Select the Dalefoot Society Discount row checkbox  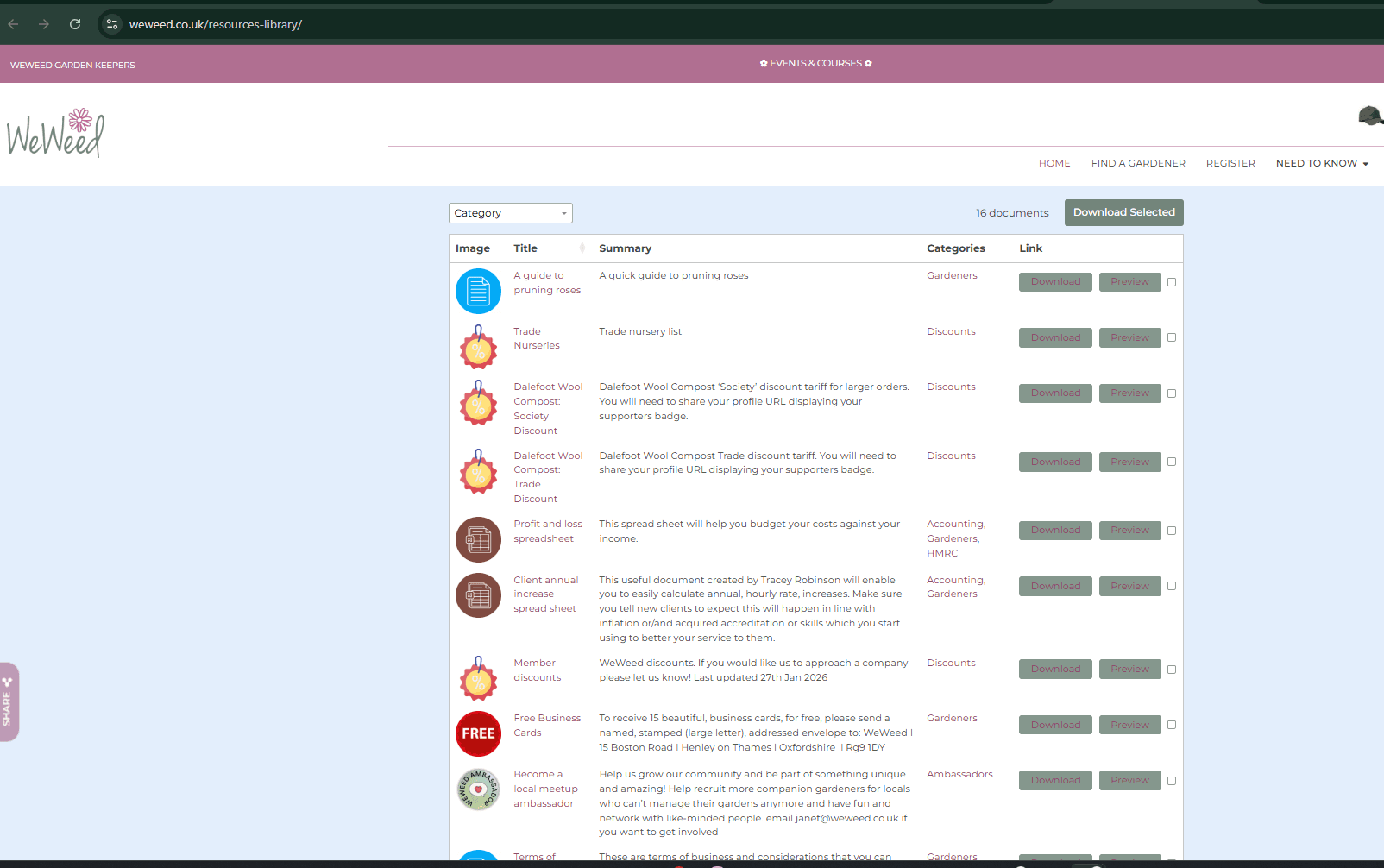click(1172, 393)
